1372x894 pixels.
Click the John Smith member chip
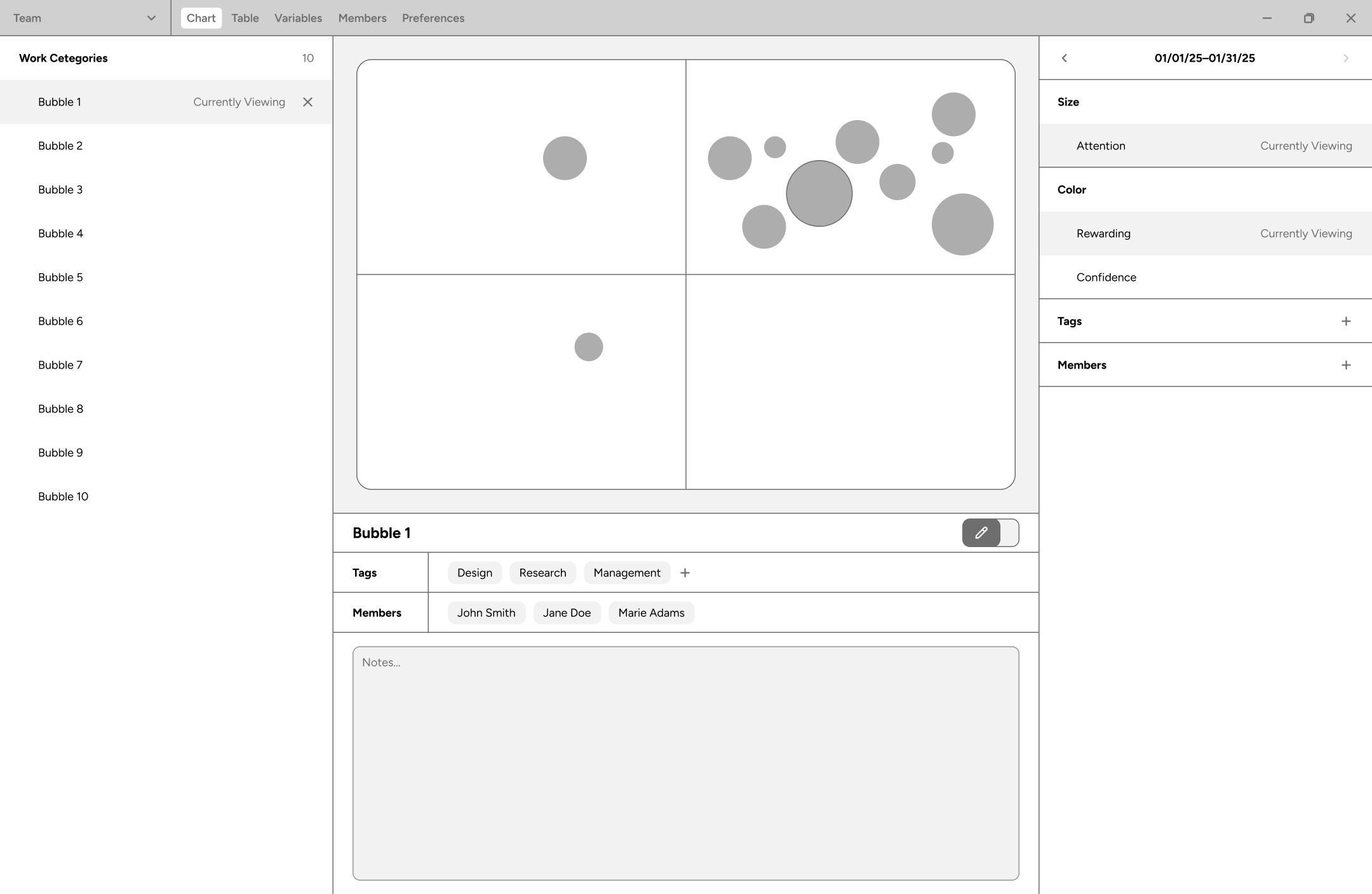[x=487, y=613]
